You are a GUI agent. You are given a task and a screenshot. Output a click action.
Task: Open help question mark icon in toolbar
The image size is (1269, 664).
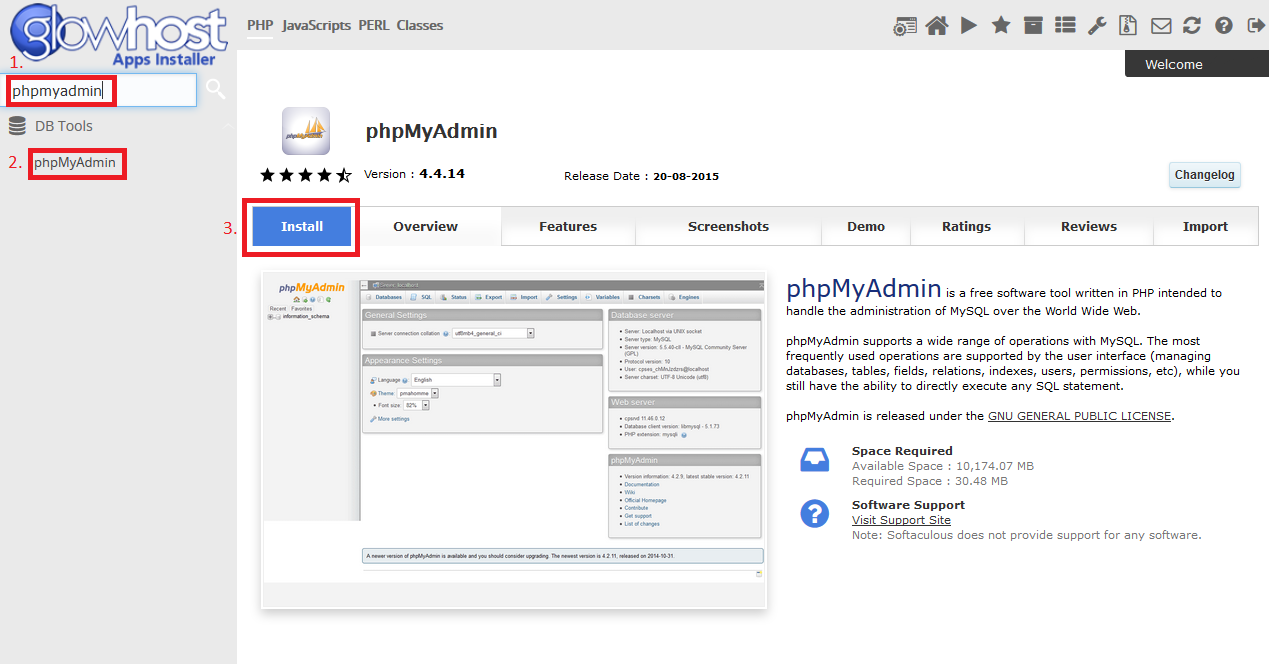1223,26
